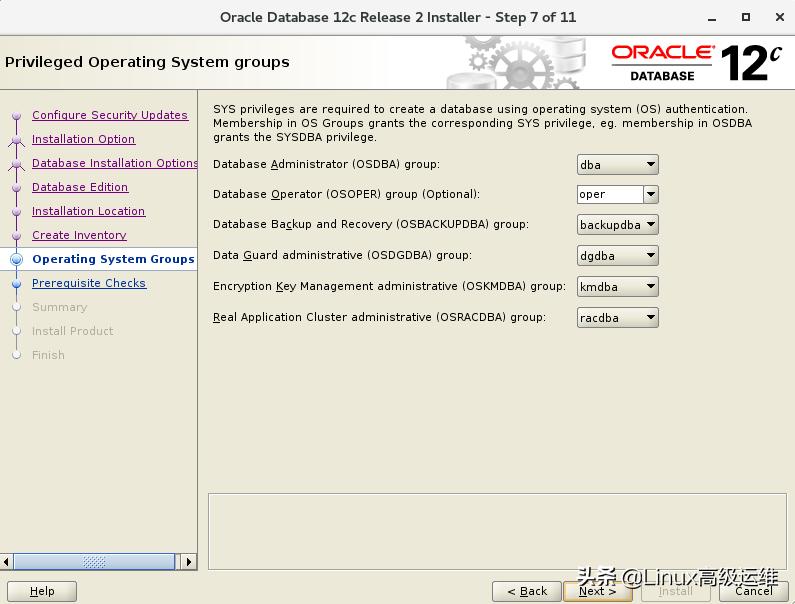Click the OSOPER combo box arrow button

tap(651, 194)
